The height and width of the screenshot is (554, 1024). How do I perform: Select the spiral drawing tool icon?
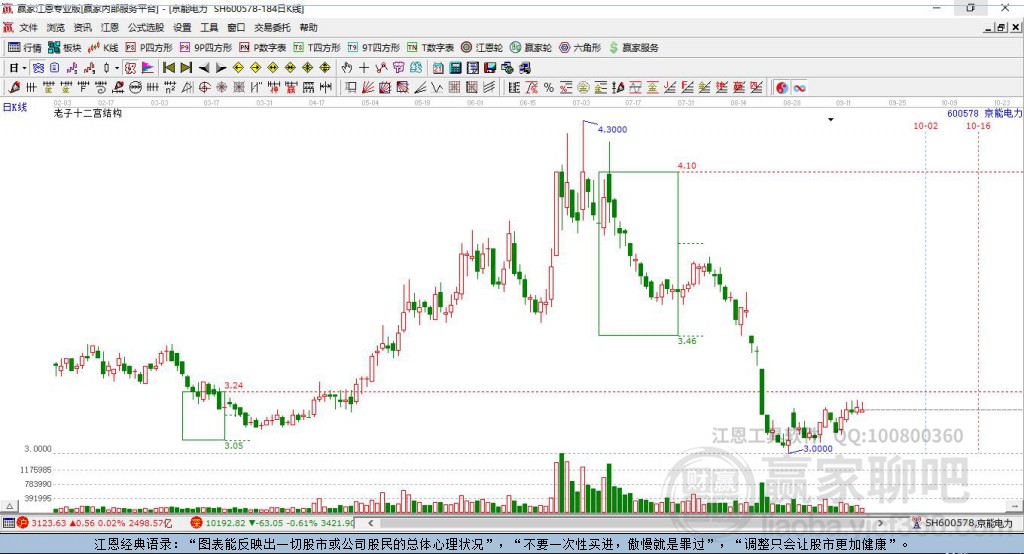coord(101,88)
